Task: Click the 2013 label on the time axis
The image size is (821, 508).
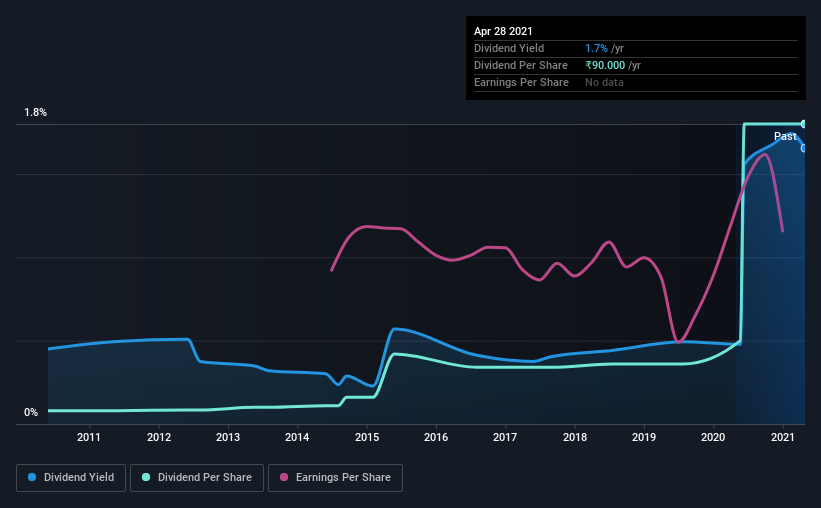Action: click(x=228, y=437)
